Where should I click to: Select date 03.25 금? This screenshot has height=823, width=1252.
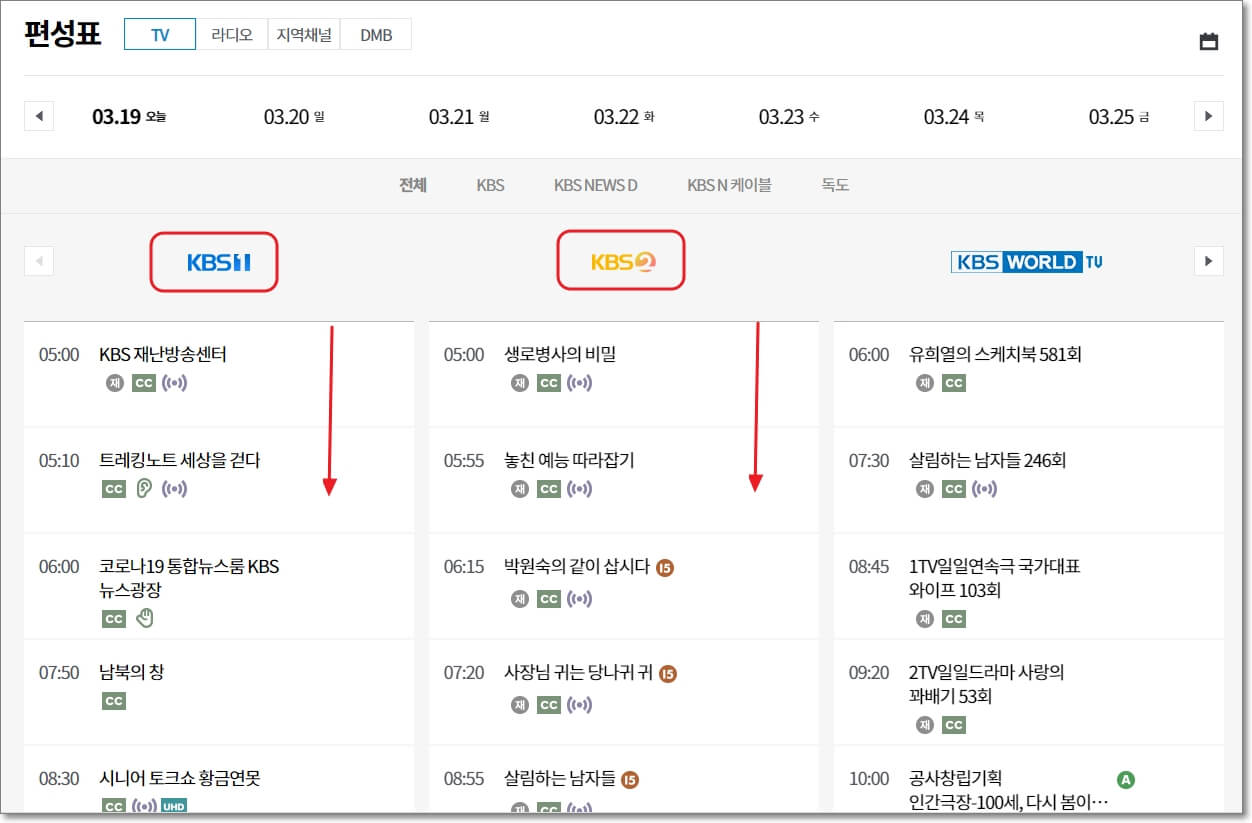coord(1119,117)
